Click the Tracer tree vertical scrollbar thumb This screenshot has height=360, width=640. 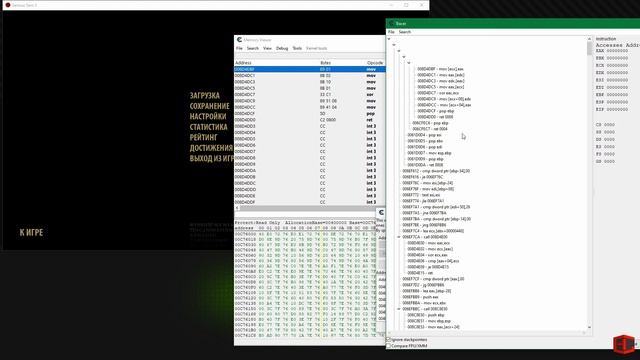[589, 49]
